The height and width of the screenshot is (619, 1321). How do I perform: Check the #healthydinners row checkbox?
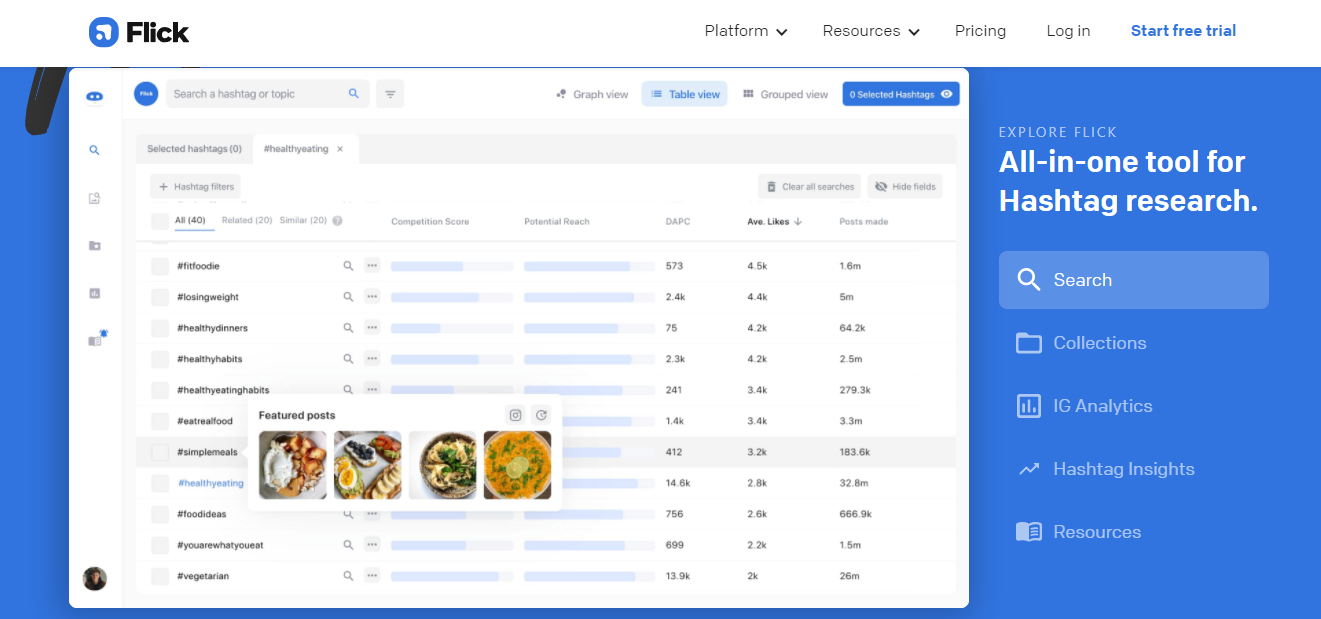[x=160, y=328]
